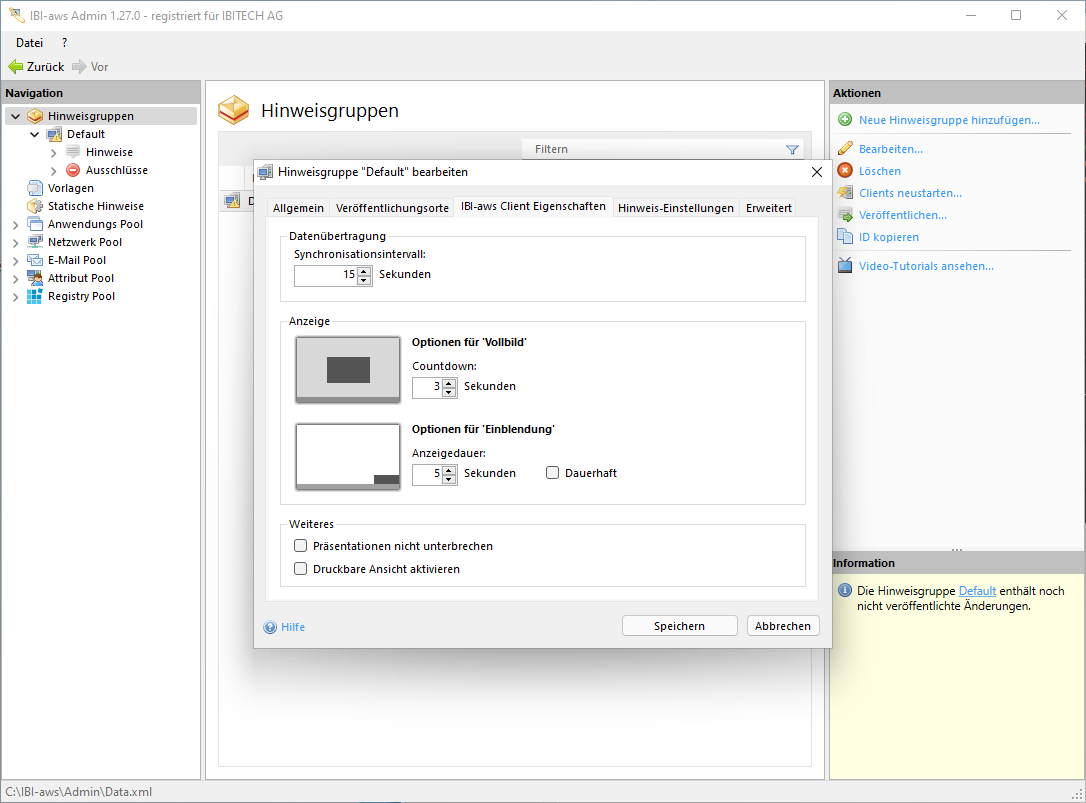Click the Default link in Information panel
Image resolution: width=1086 pixels, height=803 pixels.
pos(977,591)
